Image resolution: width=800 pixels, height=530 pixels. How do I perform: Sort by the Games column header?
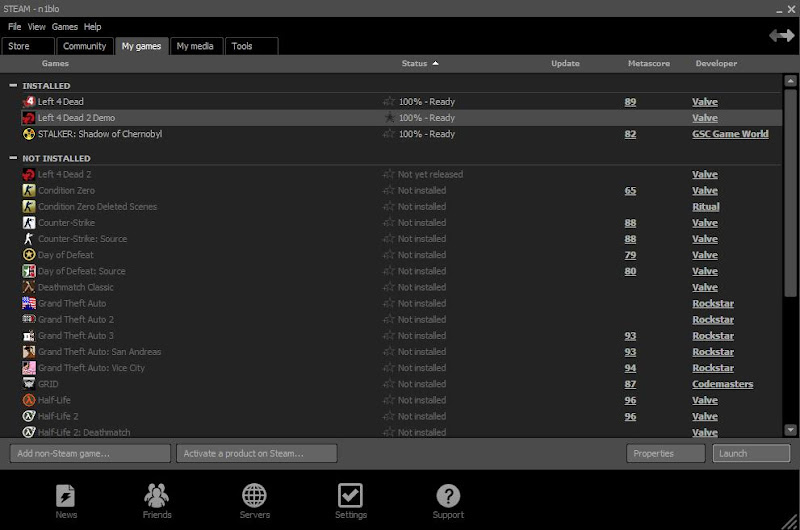[x=55, y=63]
